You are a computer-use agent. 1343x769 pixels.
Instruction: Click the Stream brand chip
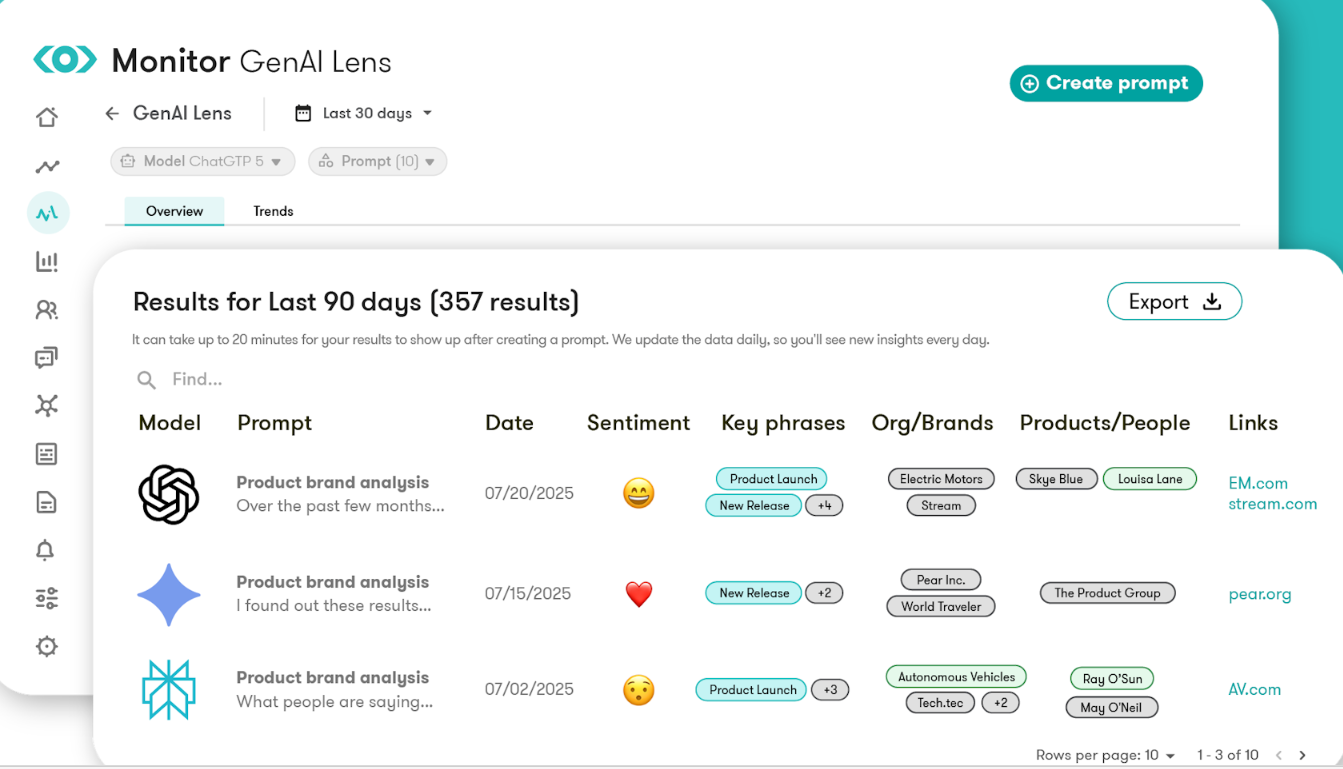click(941, 505)
